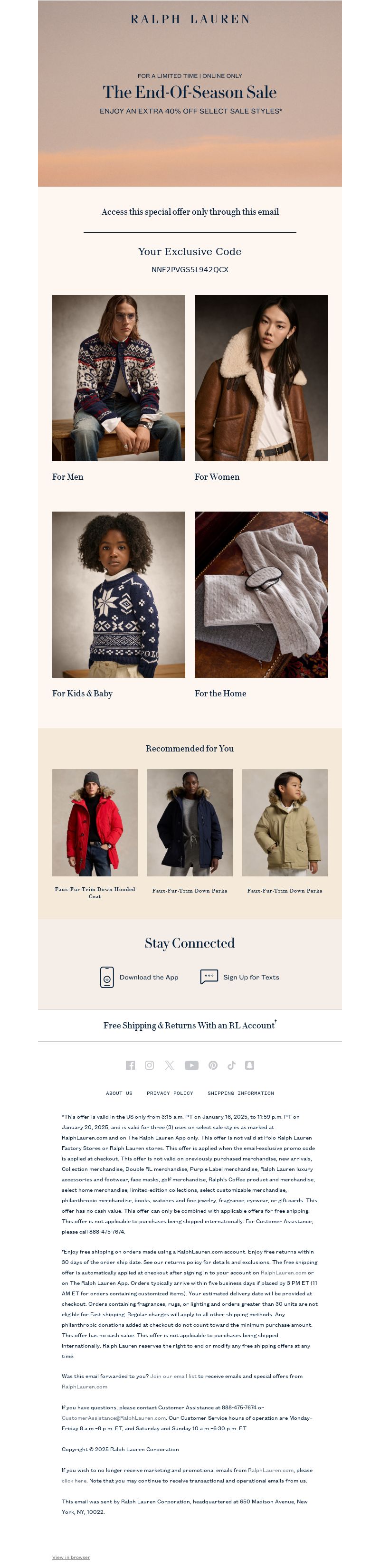380x1568 pixels.
Task: Open the Snapchat social icon
Action: [250, 1064]
